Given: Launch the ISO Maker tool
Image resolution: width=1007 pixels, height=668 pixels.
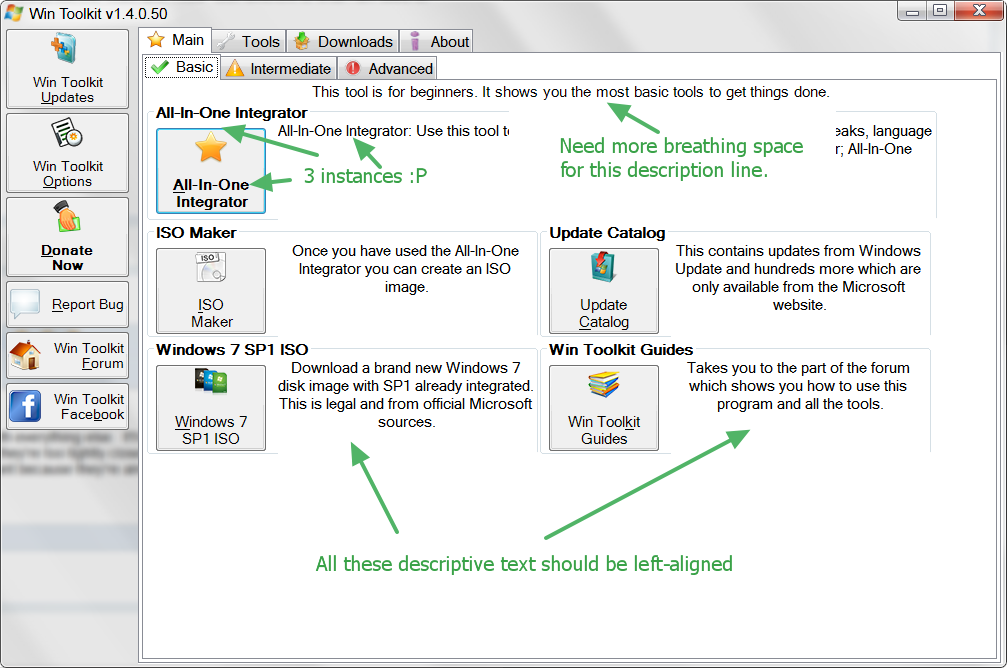Looking at the screenshot, I should [211, 290].
